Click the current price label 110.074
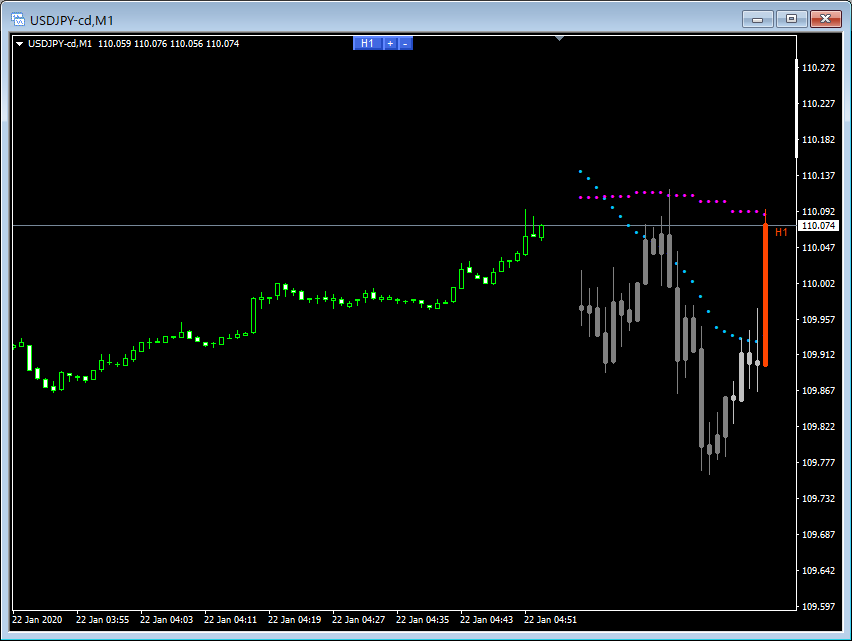The width and height of the screenshot is (852, 641). pyautogui.click(x=819, y=226)
